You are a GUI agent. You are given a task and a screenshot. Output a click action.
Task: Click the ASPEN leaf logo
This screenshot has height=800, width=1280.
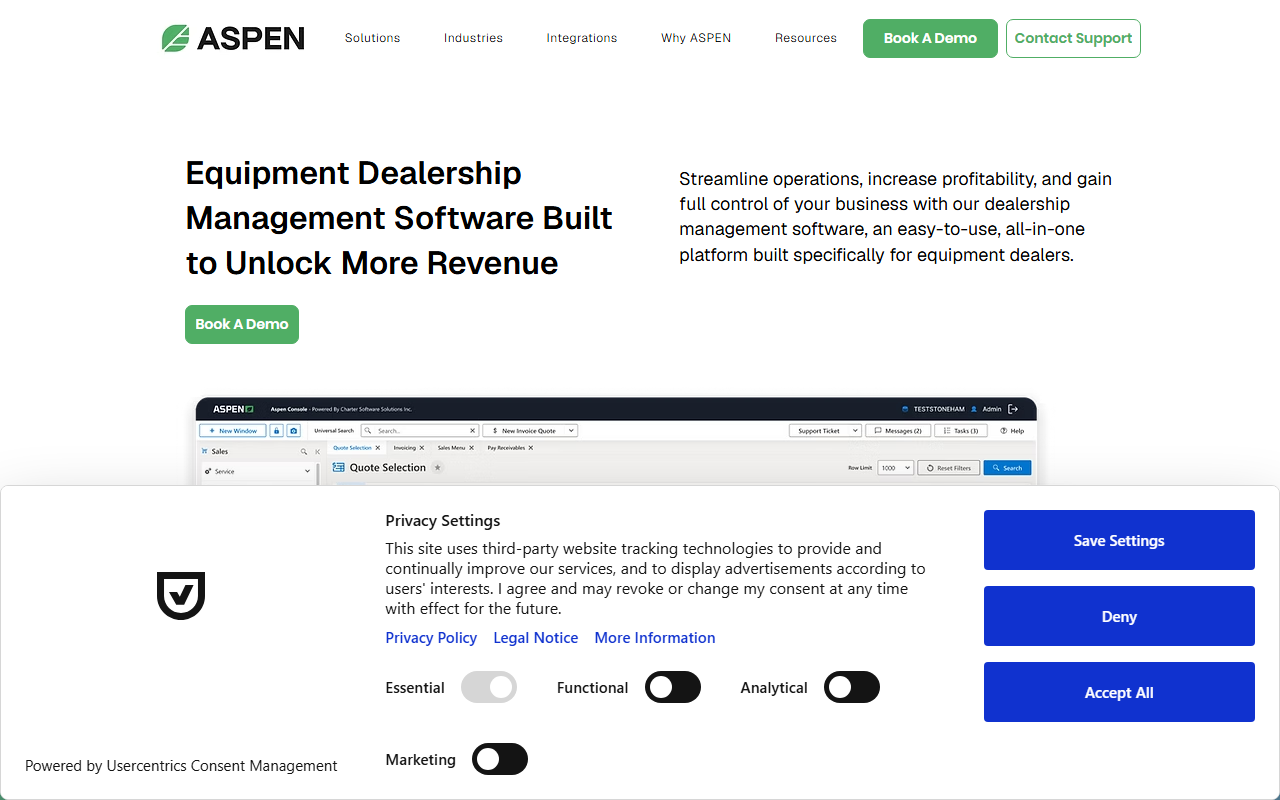pyautogui.click(x=234, y=38)
